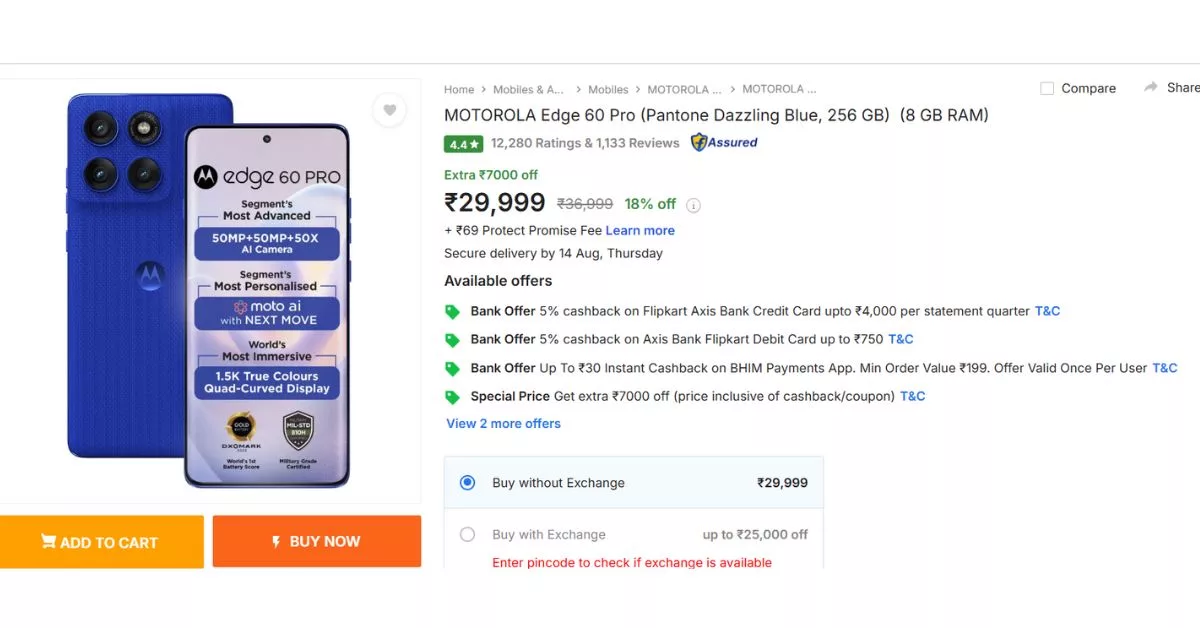The width and height of the screenshot is (1200, 628).
Task: Open the Mobiles breadcrumb
Action: (x=608, y=89)
